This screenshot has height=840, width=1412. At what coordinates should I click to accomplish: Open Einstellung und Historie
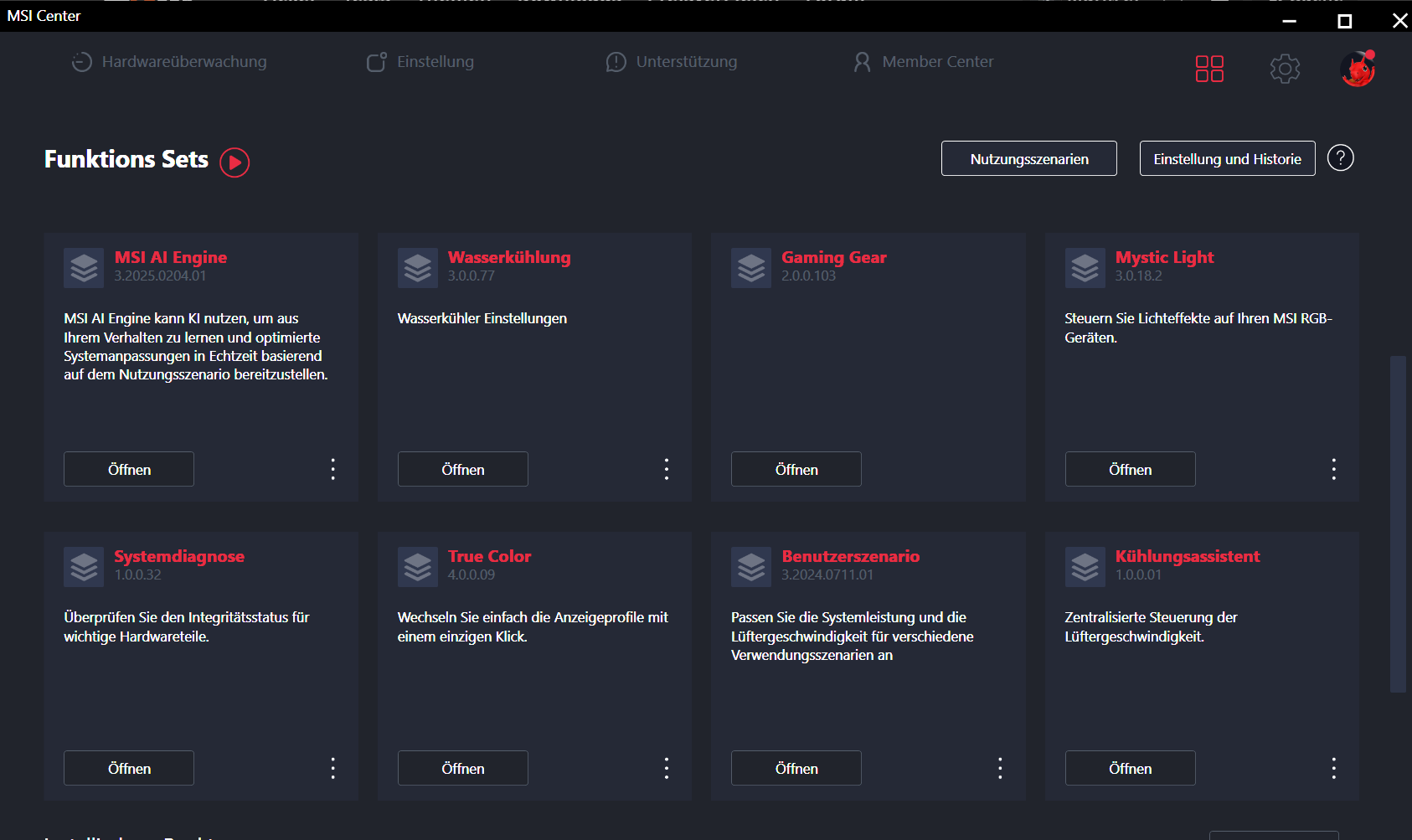pyautogui.click(x=1228, y=158)
